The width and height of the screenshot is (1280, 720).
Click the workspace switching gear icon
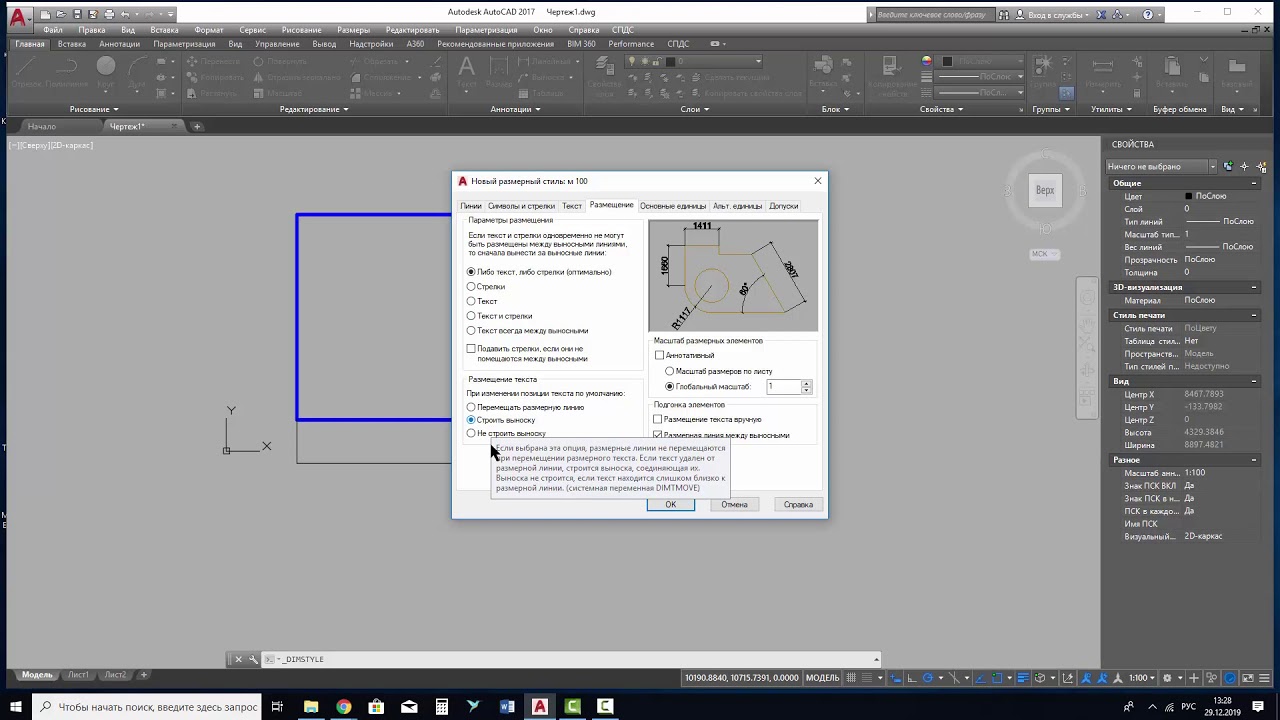1166,678
